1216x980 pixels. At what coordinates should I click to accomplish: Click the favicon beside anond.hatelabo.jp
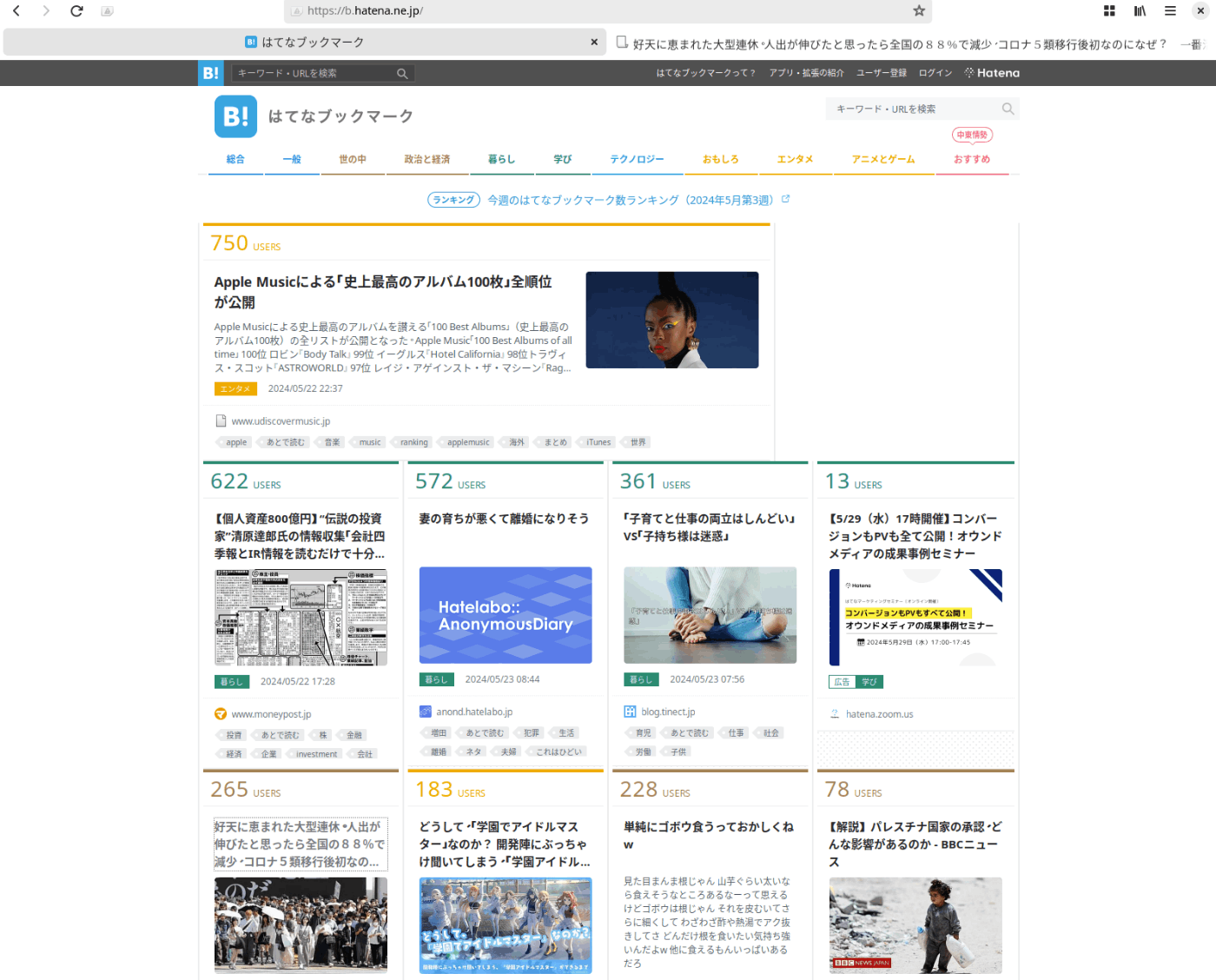click(426, 712)
